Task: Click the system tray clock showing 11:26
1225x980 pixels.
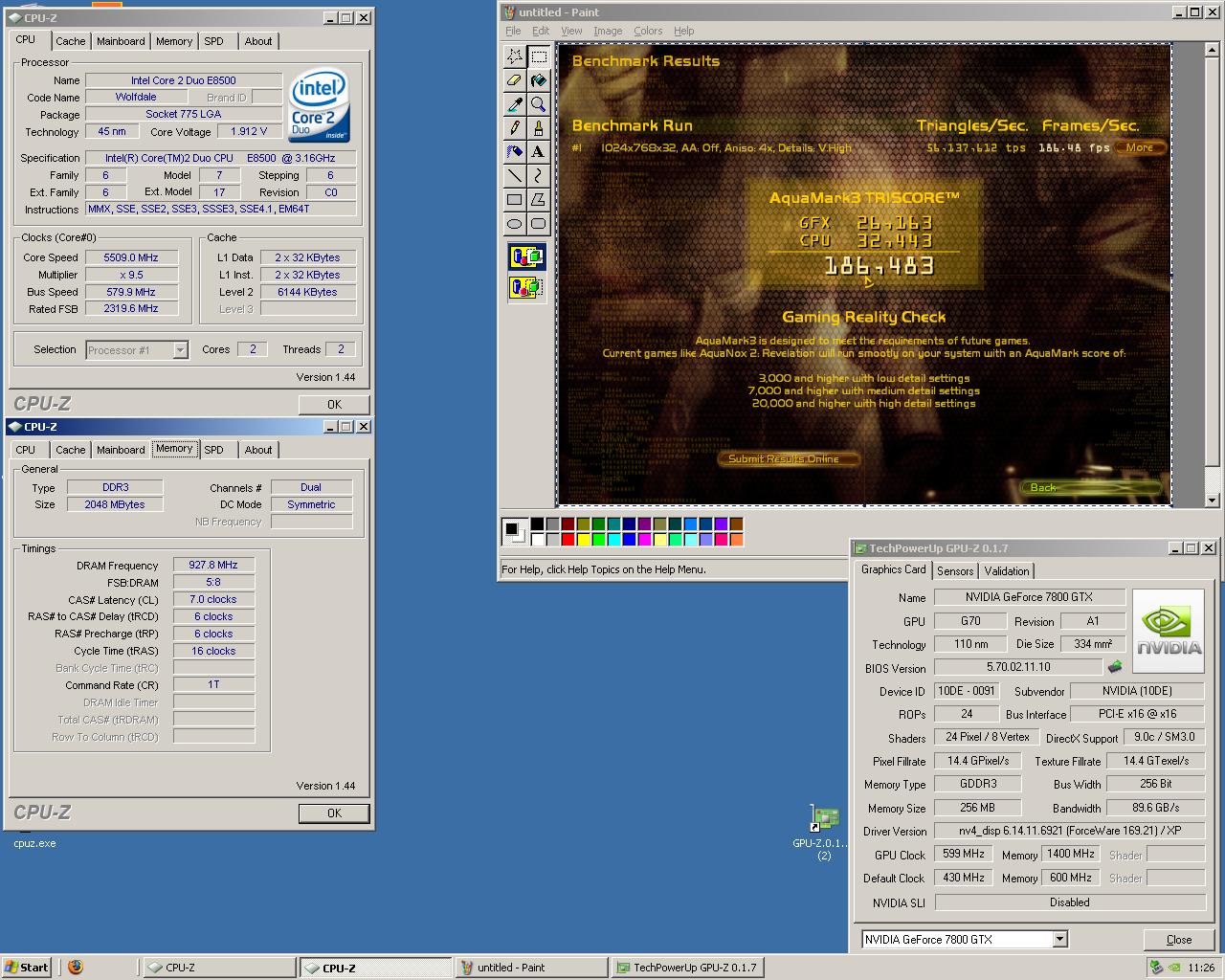Action: (1201, 968)
